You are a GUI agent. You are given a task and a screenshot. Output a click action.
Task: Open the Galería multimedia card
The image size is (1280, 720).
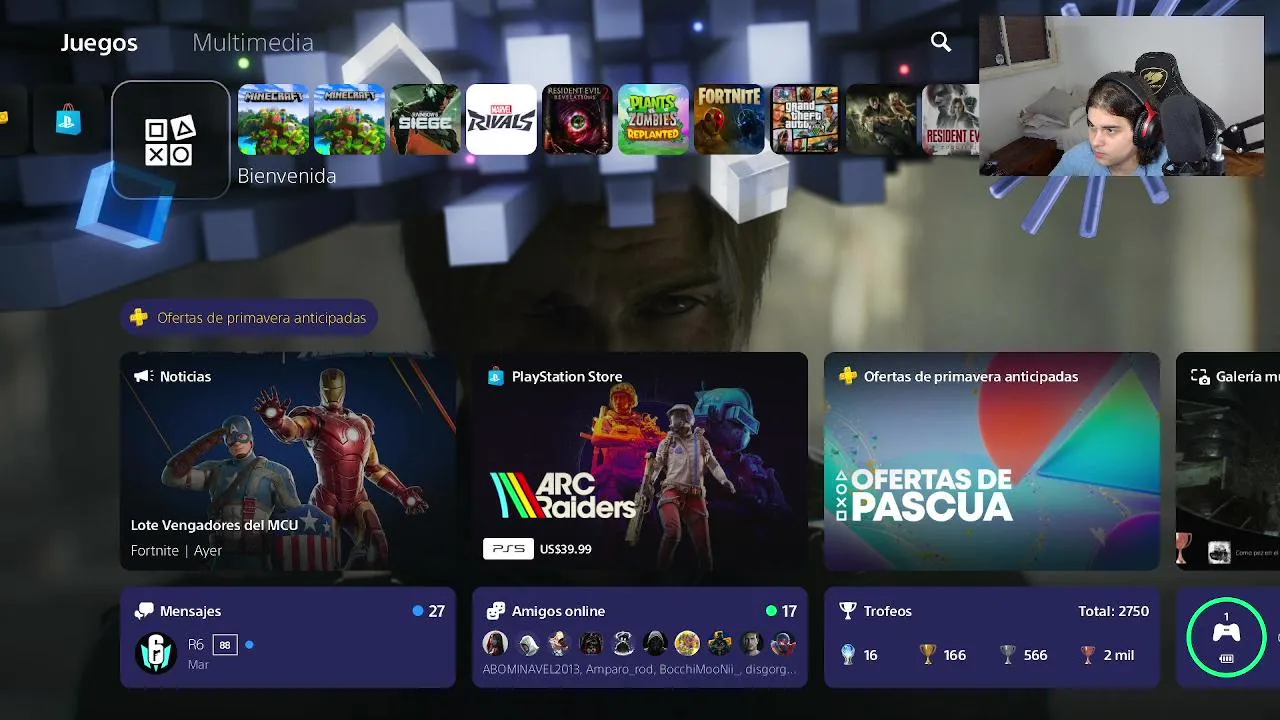[1228, 461]
